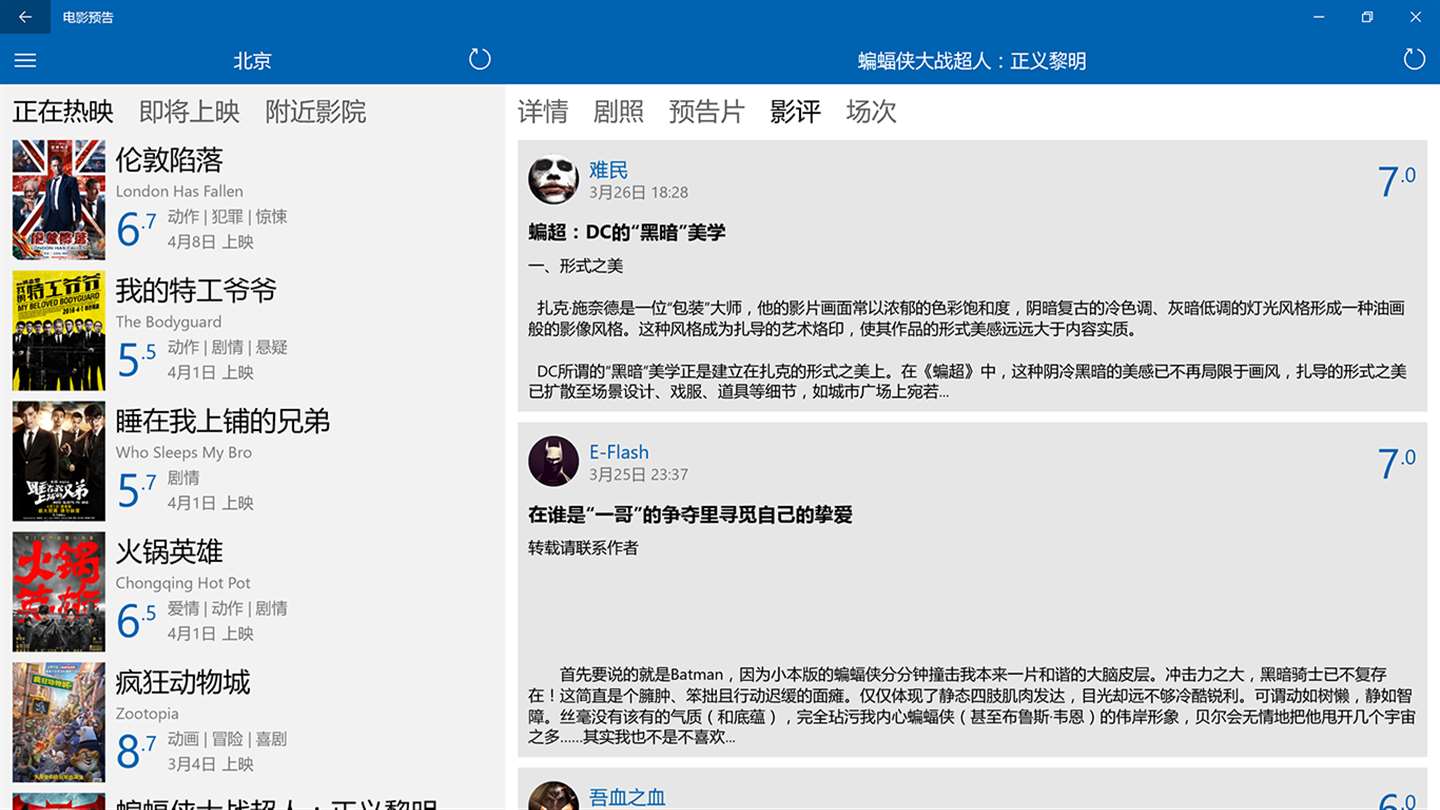Click the English title Chongqing Hot Pot
Screen dimensions: 1440x810
coord(183,583)
